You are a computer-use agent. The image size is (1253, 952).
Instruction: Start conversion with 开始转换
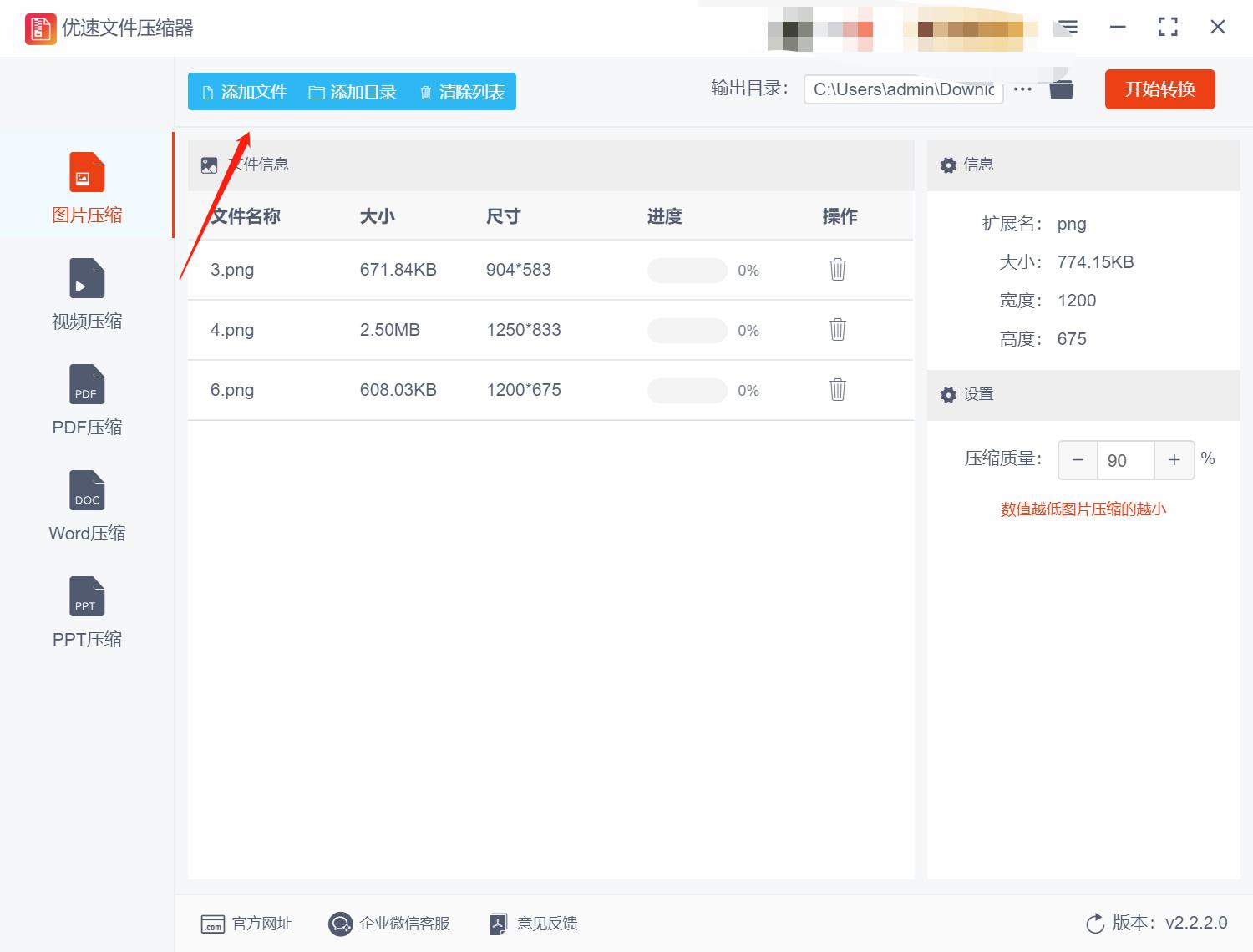coord(1159,89)
